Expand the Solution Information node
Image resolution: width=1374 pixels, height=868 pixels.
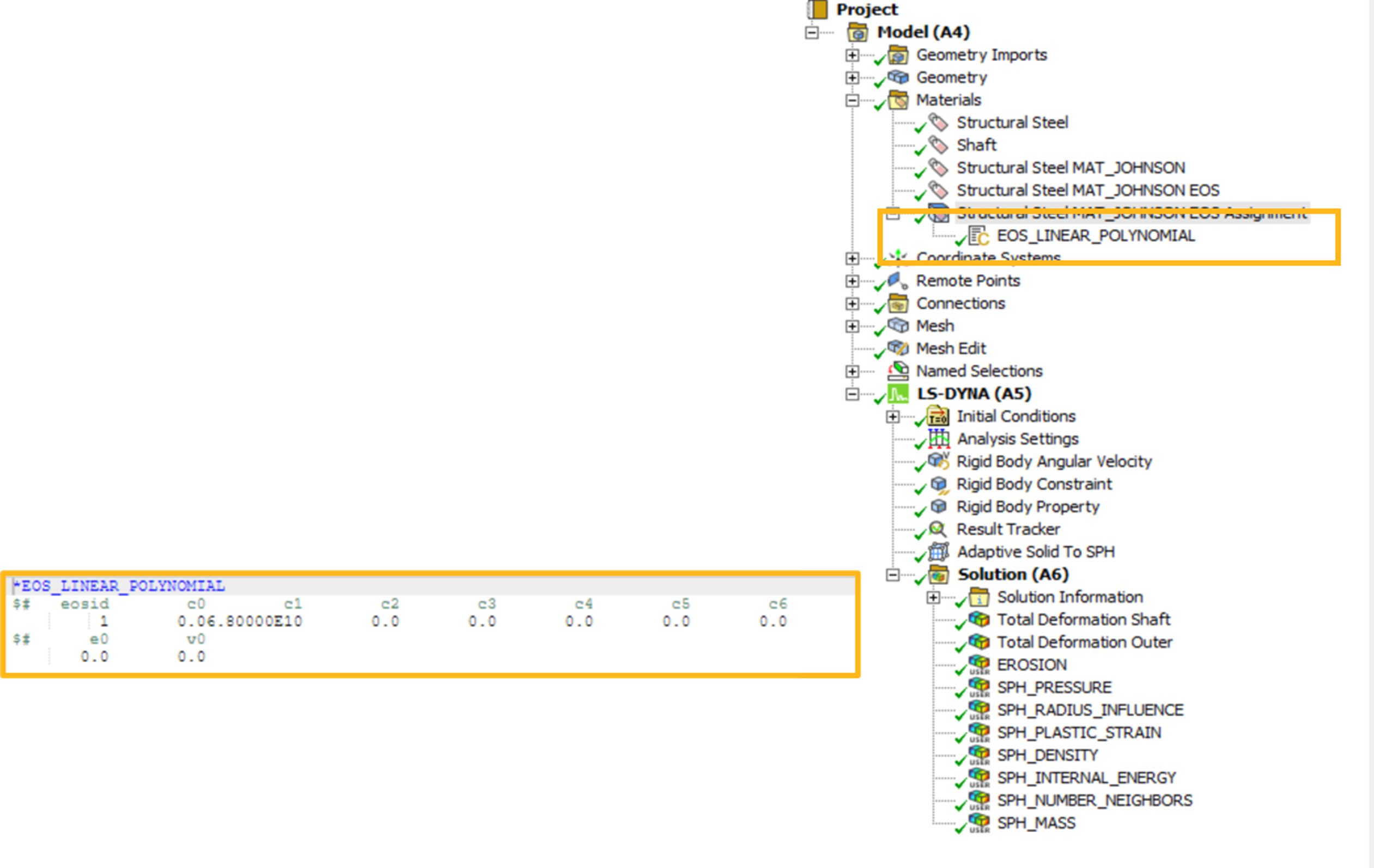click(x=933, y=597)
